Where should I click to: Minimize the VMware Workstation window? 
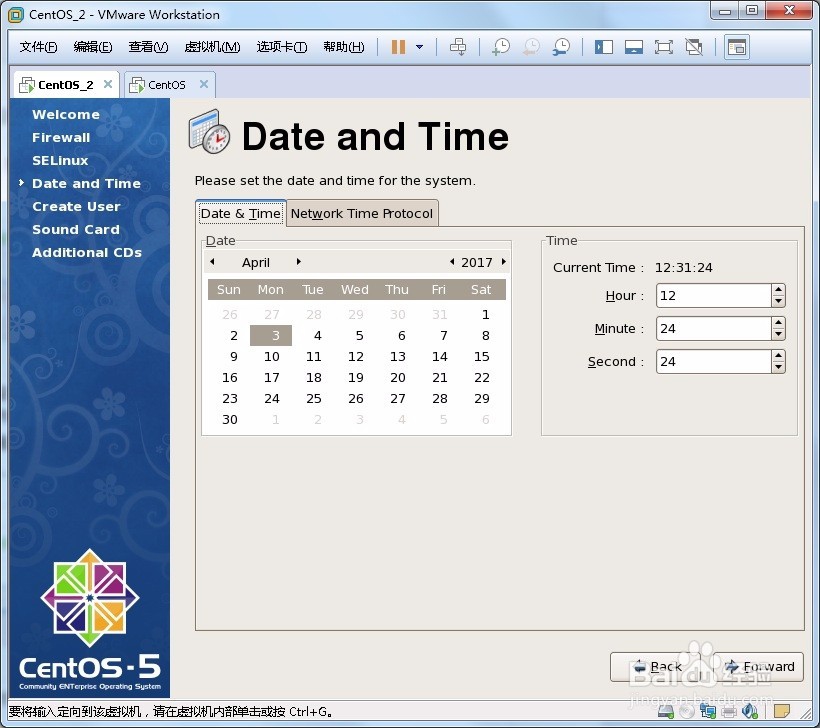coord(725,11)
